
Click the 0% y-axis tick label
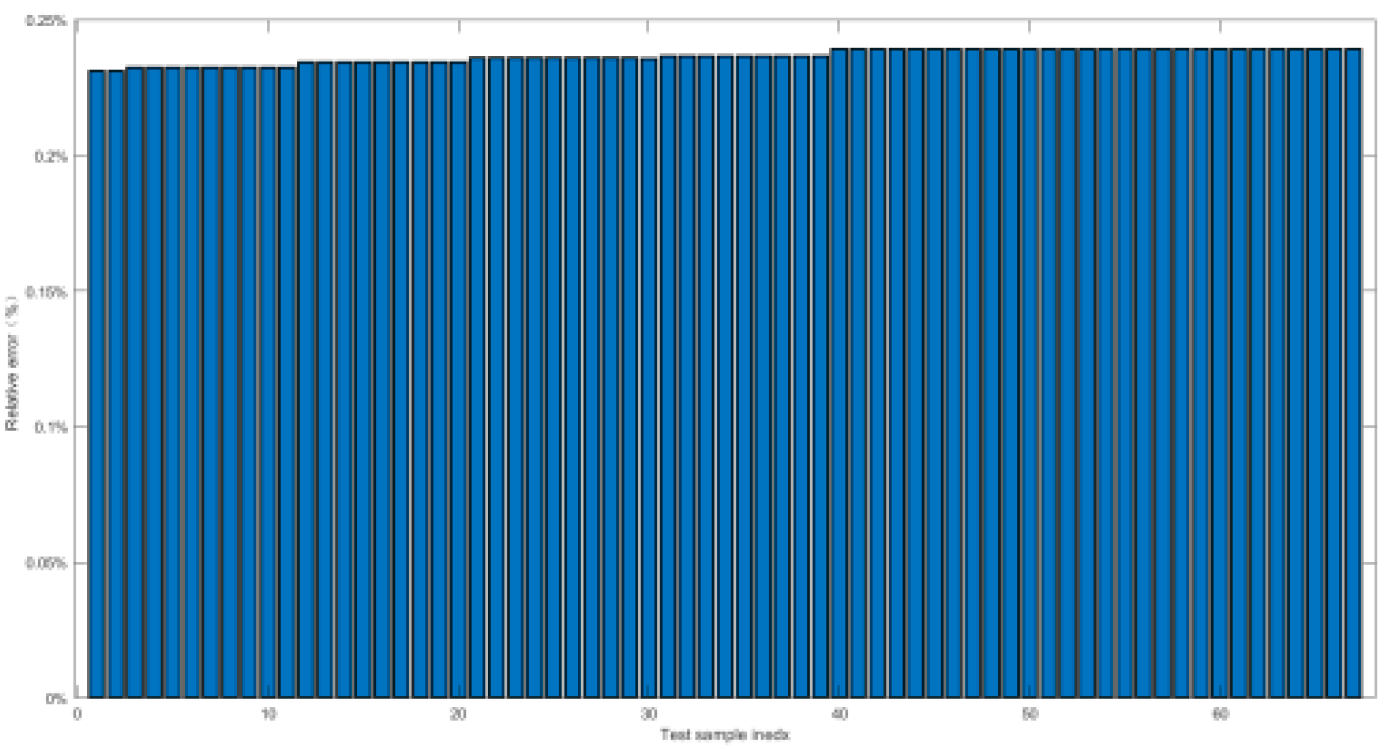(58, 698)
